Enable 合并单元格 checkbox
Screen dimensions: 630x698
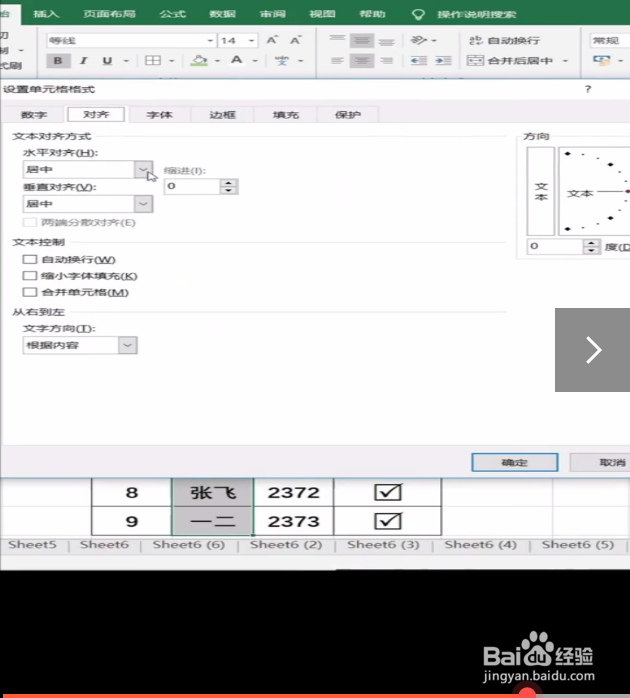[30, 292]
